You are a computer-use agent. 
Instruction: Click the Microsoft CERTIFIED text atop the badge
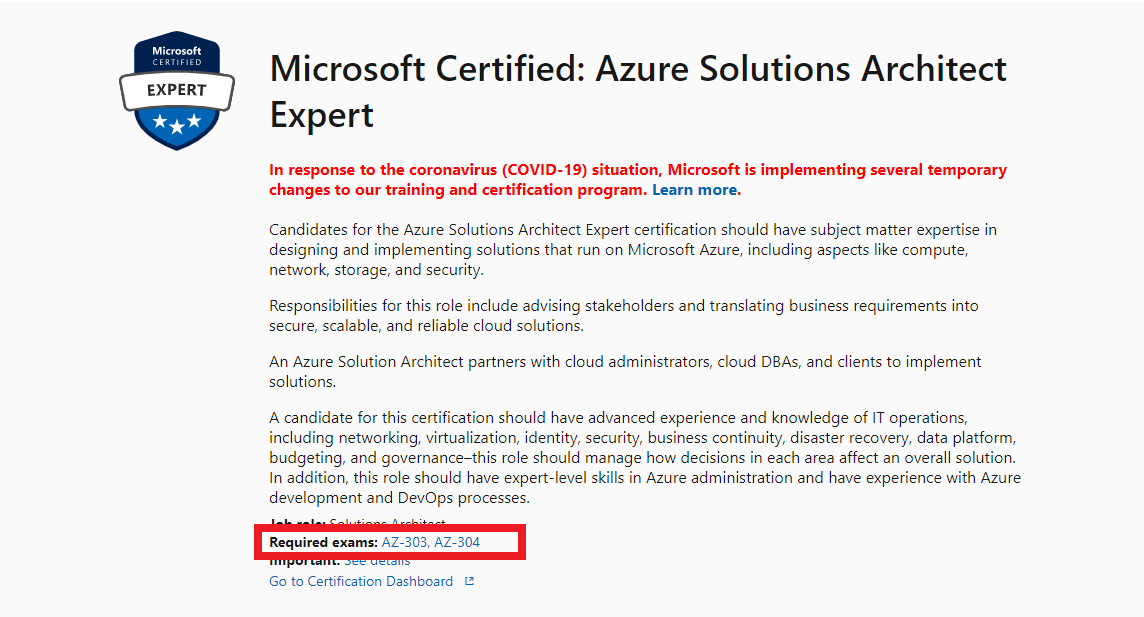(x=177, y=55)
